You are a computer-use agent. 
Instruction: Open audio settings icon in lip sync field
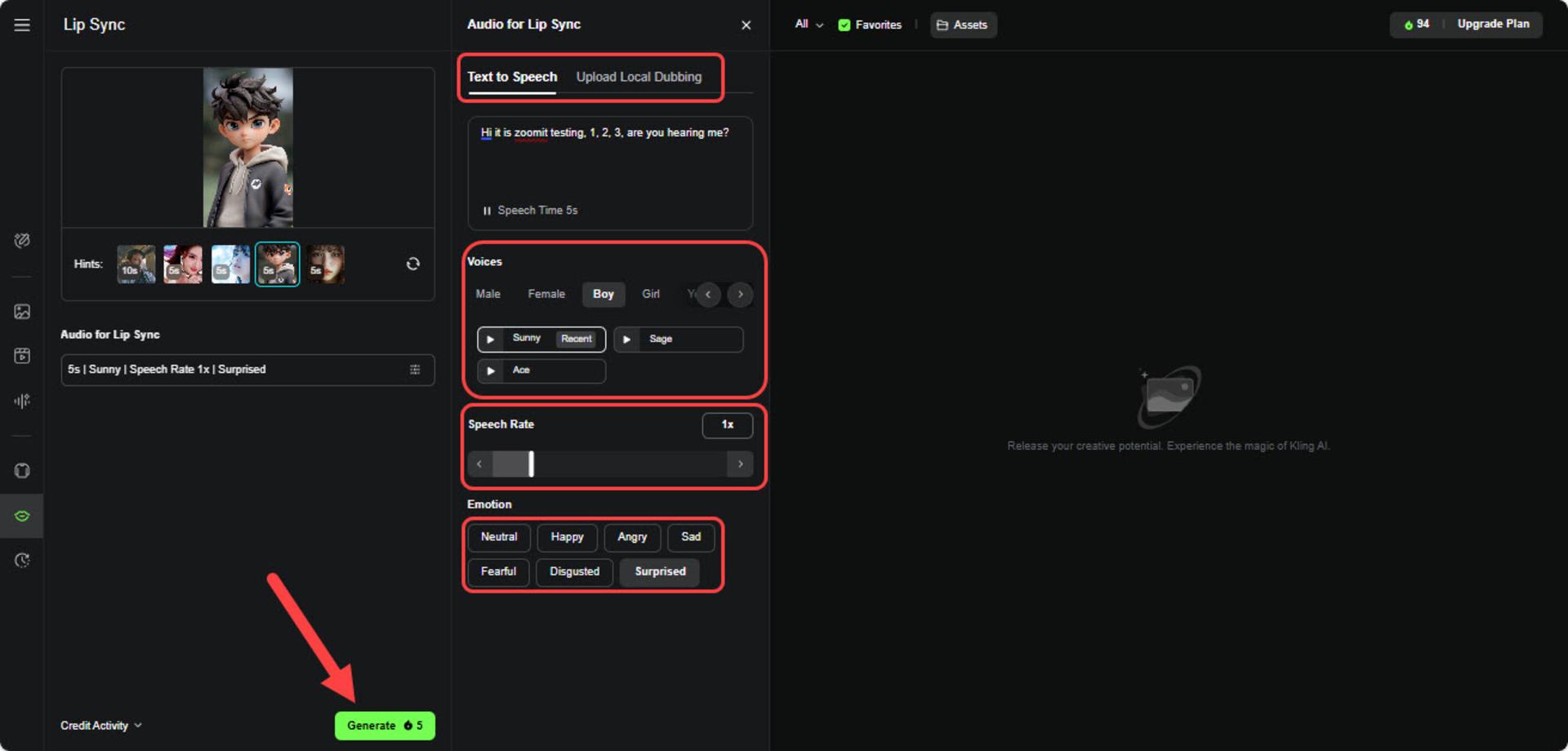(415, 370)
